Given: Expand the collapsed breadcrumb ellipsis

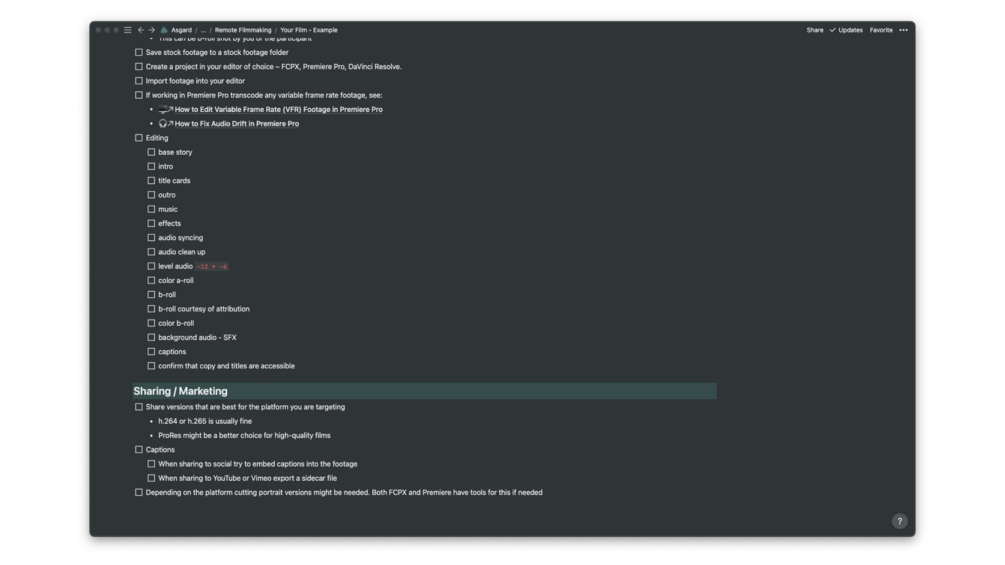Looking at the screenshot, I should [203, 30].
